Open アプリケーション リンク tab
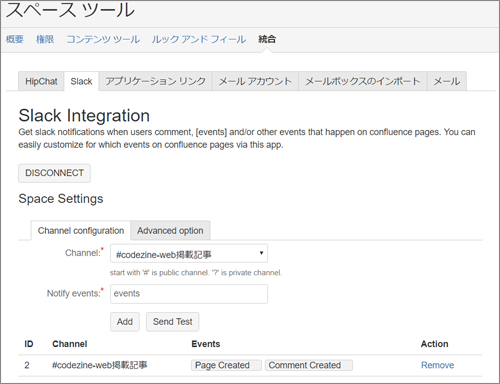The width and height of the screenshot is (500, 384). pyautogui.click(x=156, y=81)
